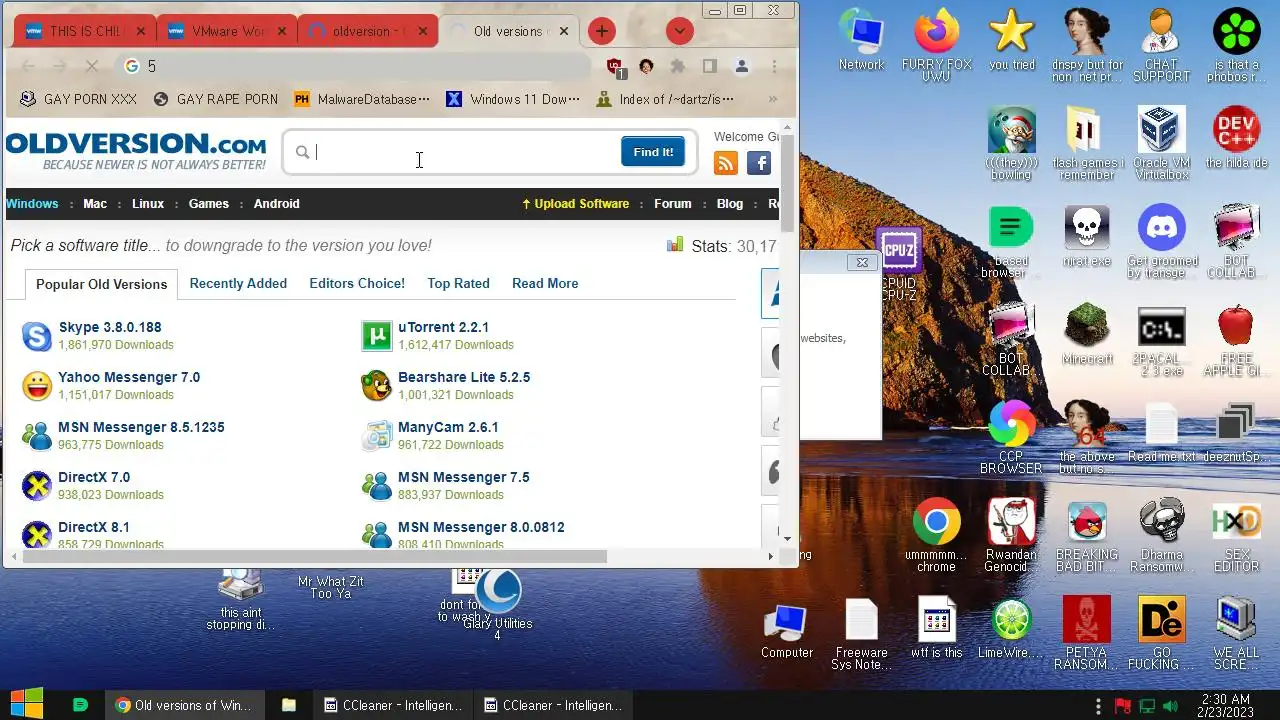The height and width of the screenshot is (720, 1280).
Task: Click the Upload Software link
Action: coord(575,203)
